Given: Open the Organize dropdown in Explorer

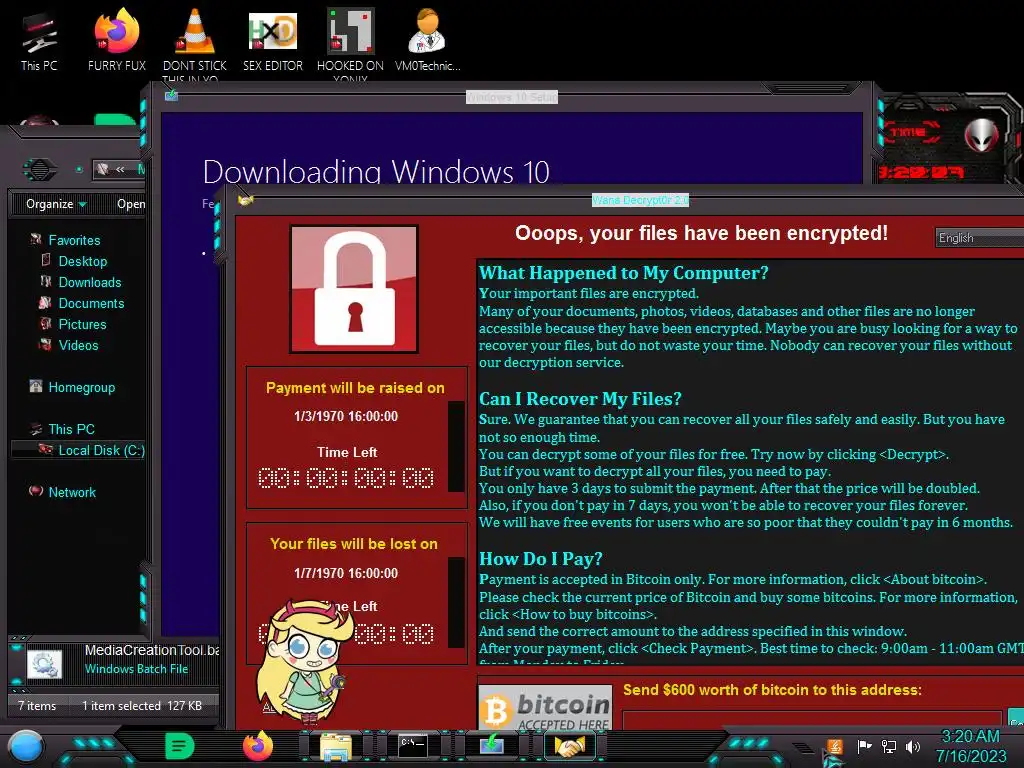Looking at the screenshot, I should pyautogui.click(x=56, y=204).
